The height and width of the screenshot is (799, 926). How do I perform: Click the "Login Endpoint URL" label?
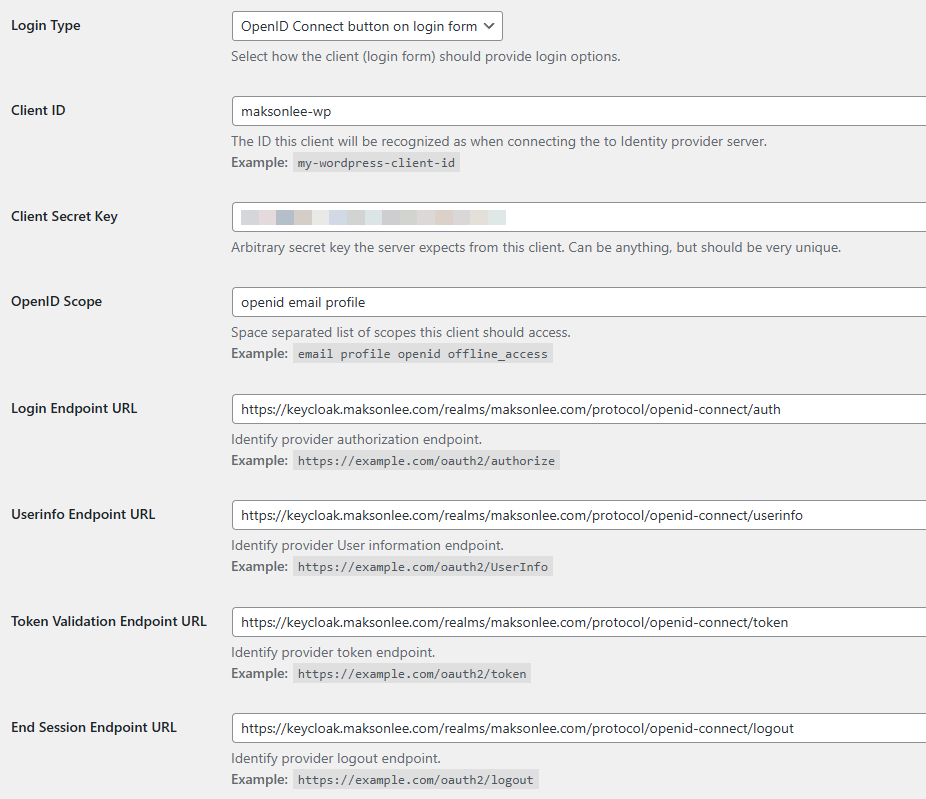[x=74, y=408]
